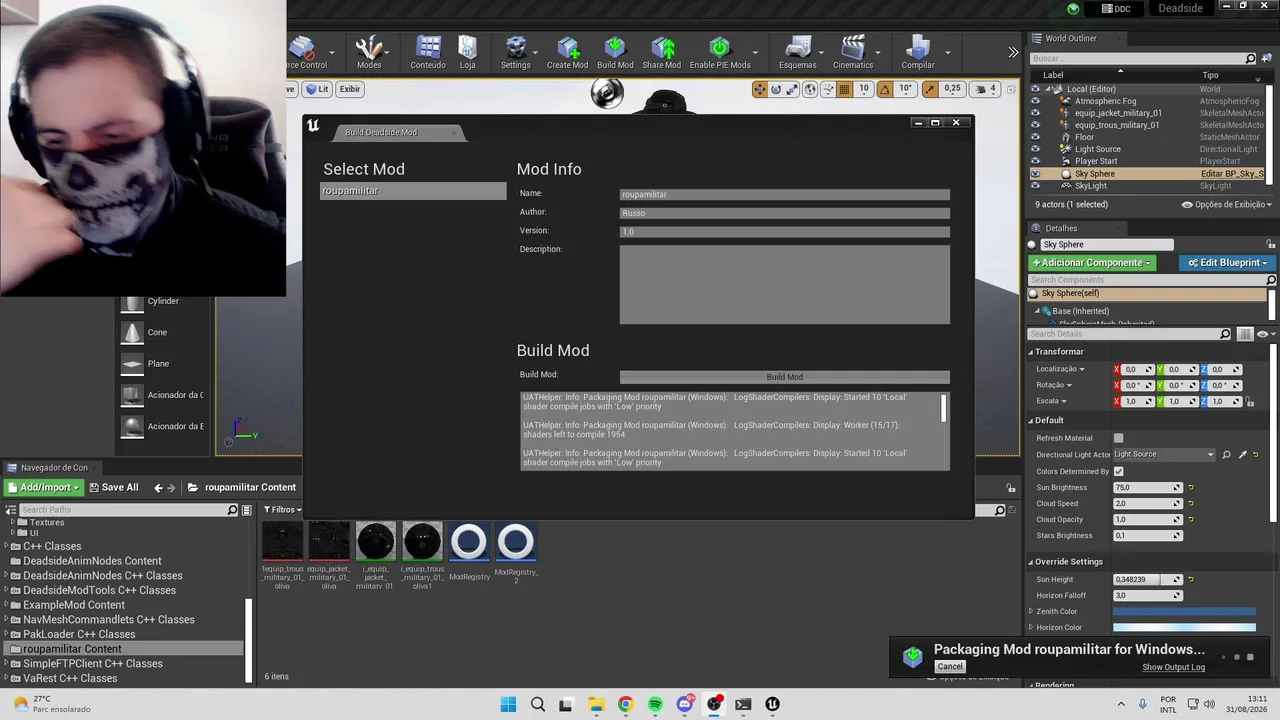Open File Explorer from the taskbar

coord(596,704)
